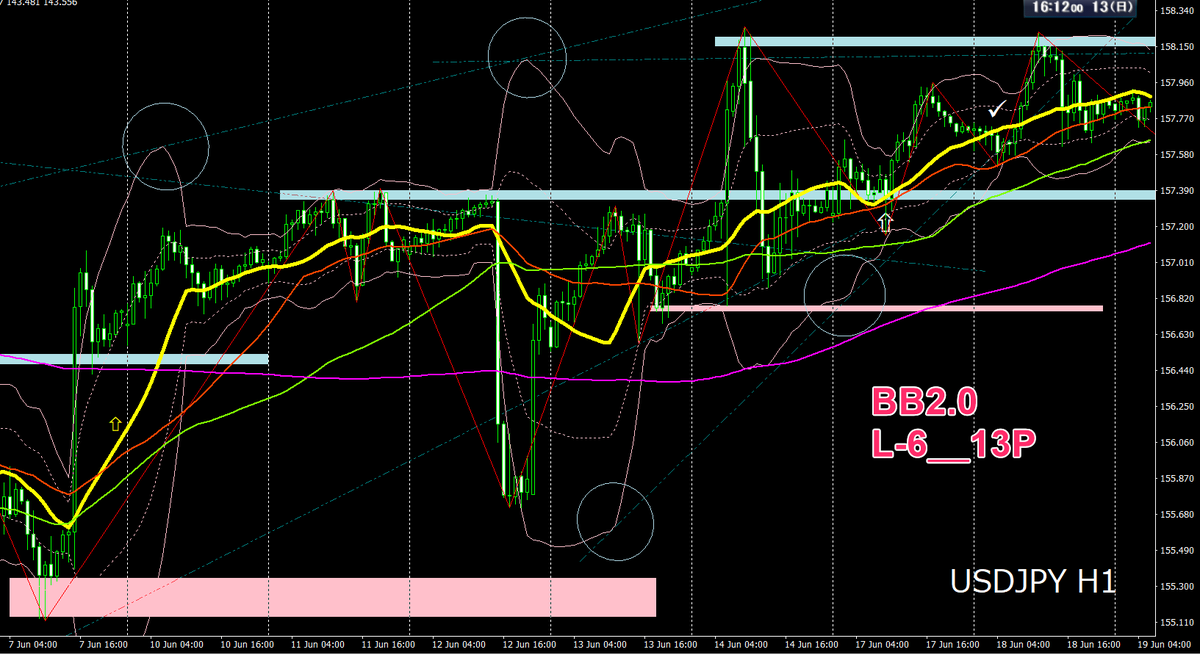Click the 'BB2.0' text label
This screenshot has height=655, width=1200.
tap(924, 402)
